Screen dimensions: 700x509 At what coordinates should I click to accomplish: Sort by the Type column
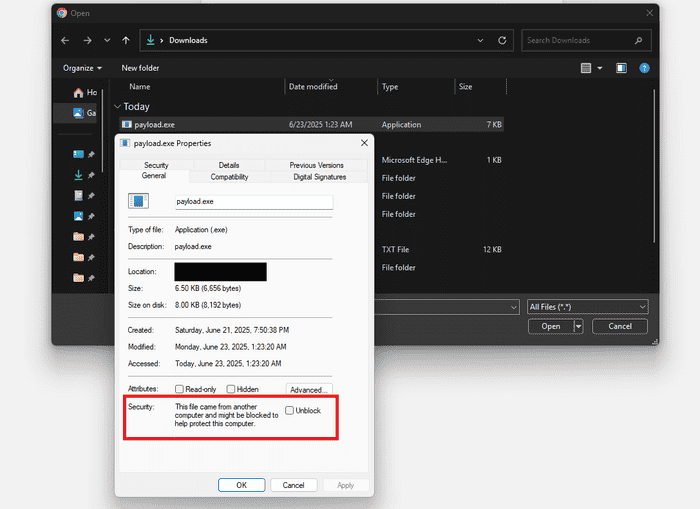tap(390, 87)
